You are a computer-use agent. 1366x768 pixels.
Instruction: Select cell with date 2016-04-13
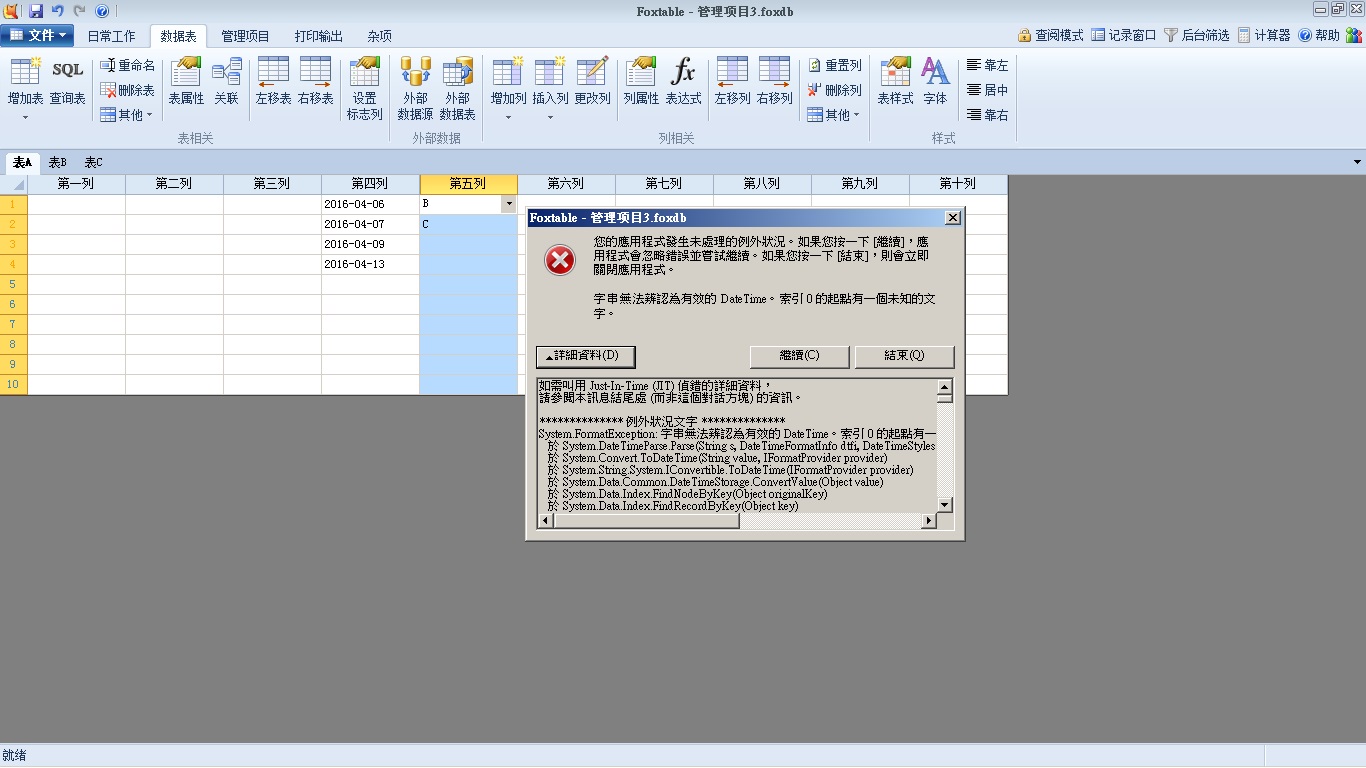click(x=370, y=264)
